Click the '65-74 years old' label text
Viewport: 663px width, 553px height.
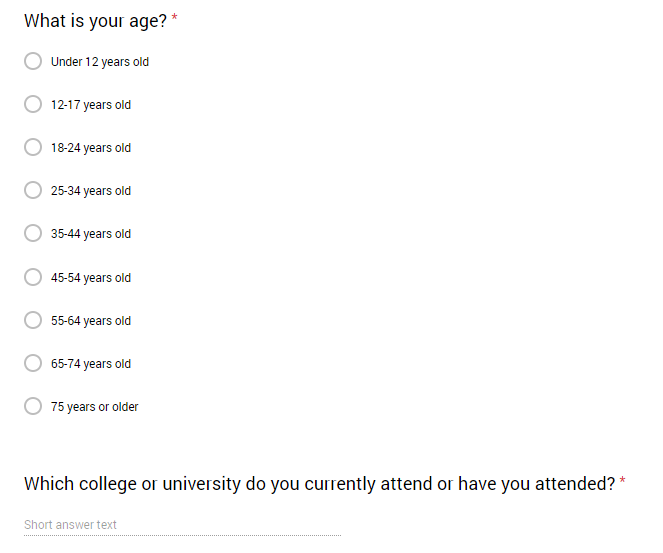(x=91, y=364)
